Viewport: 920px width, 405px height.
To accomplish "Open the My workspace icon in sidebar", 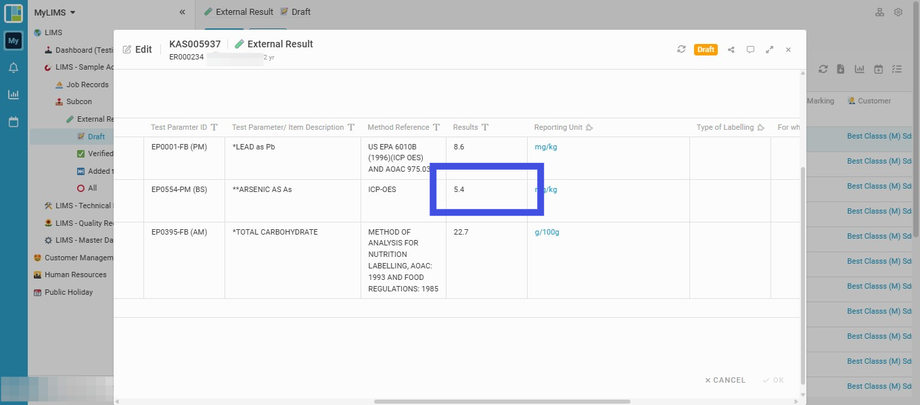I will 13,41.
